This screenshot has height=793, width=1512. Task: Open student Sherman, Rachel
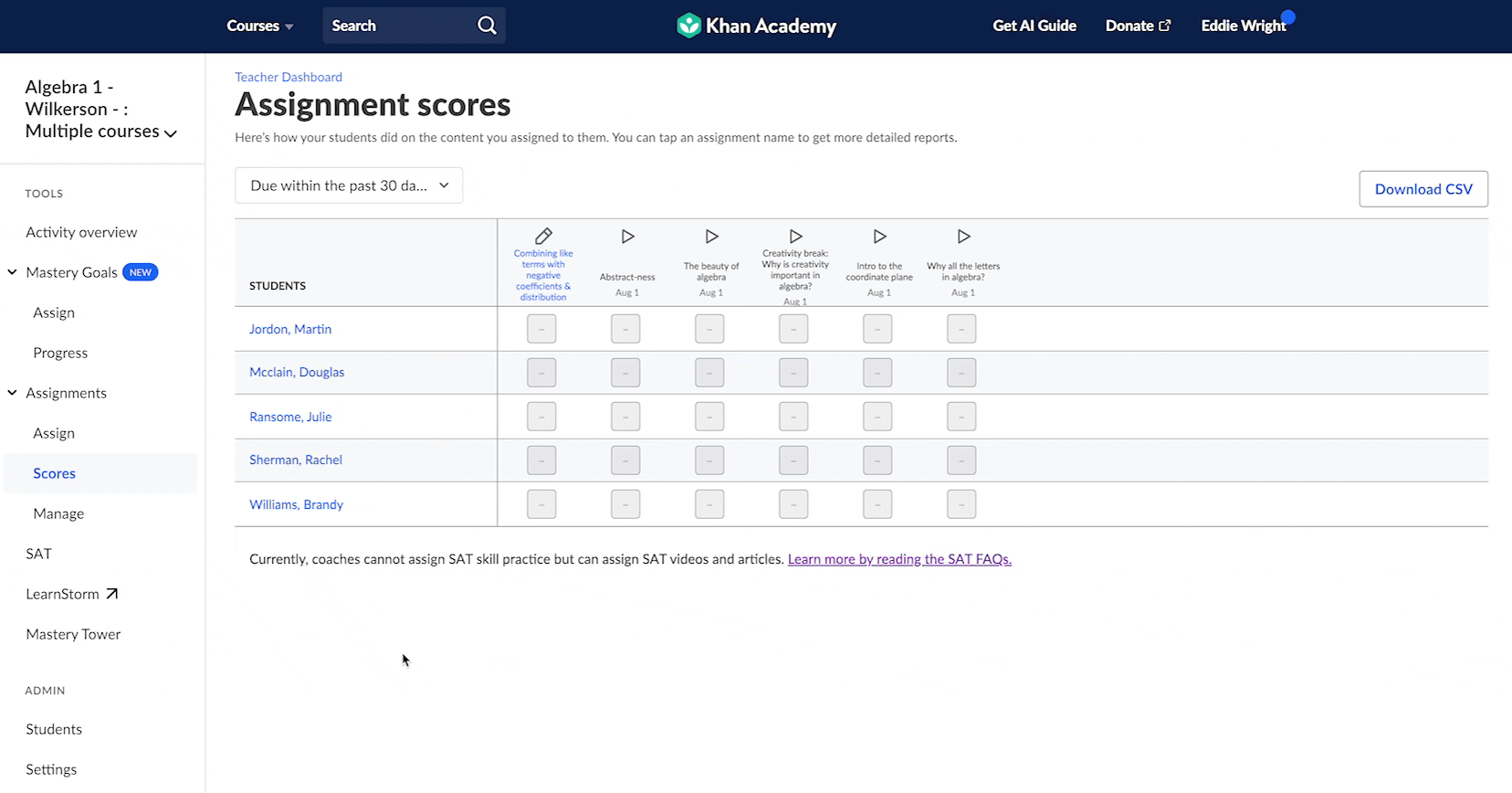(x=296, y=460)
